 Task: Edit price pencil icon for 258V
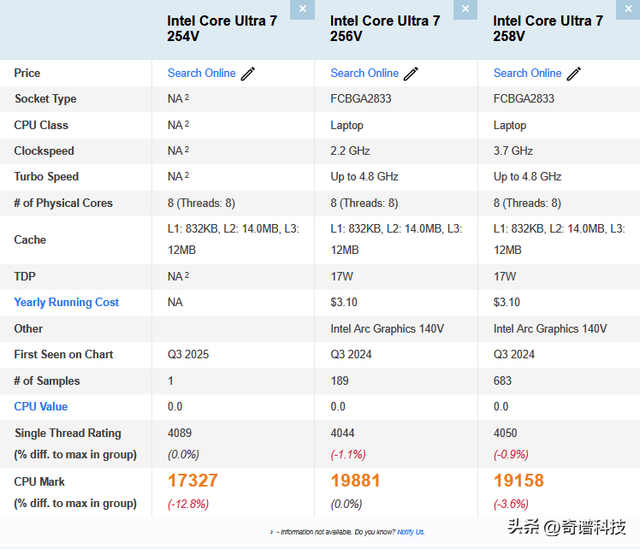click(573, 74)
